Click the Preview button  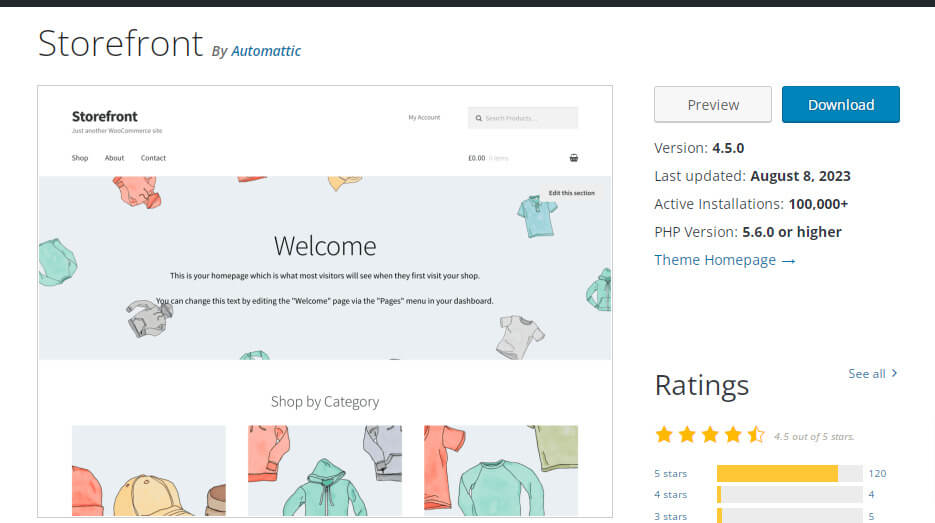coord(712,105)
